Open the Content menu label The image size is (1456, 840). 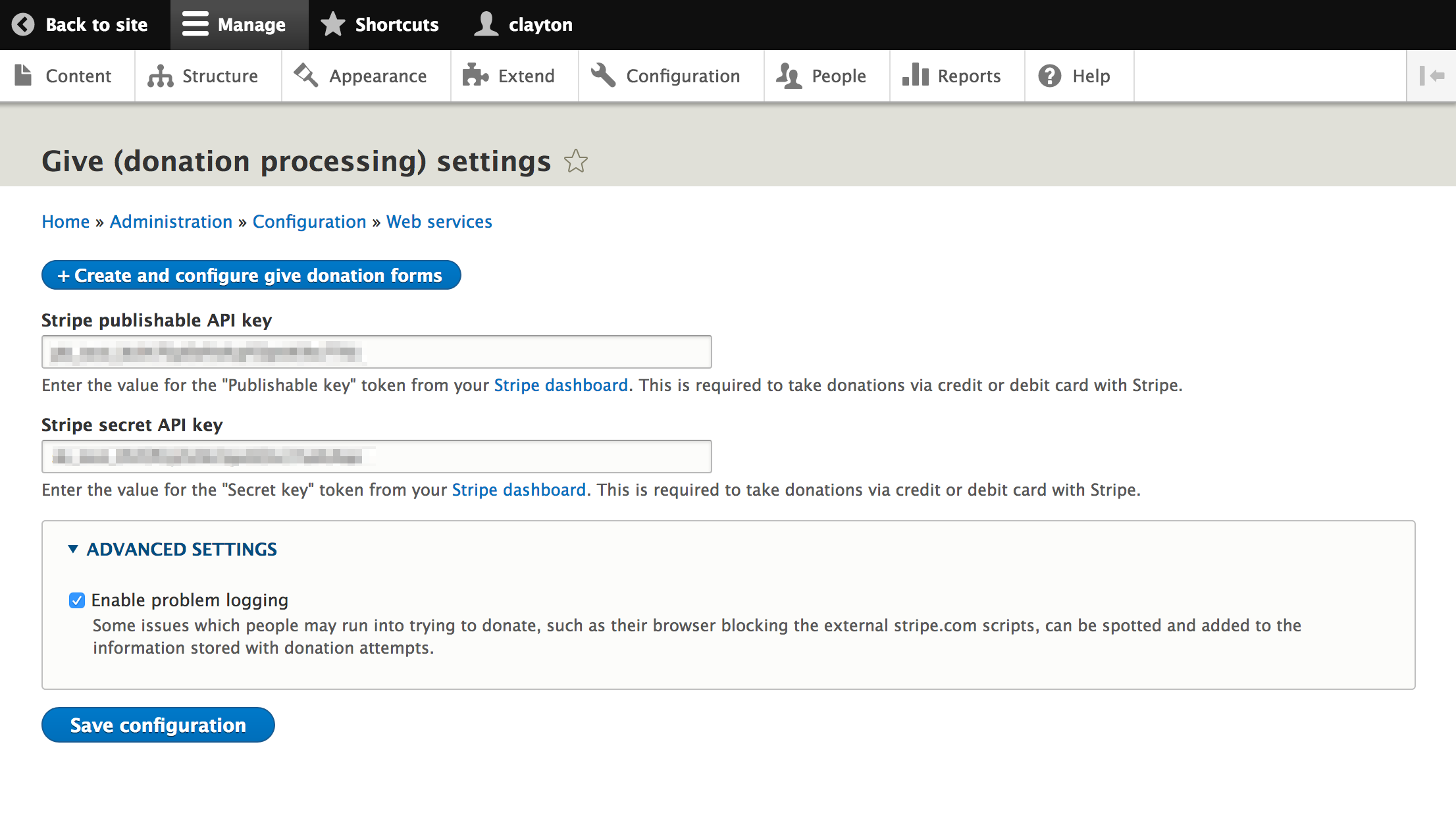click(78, 76)
